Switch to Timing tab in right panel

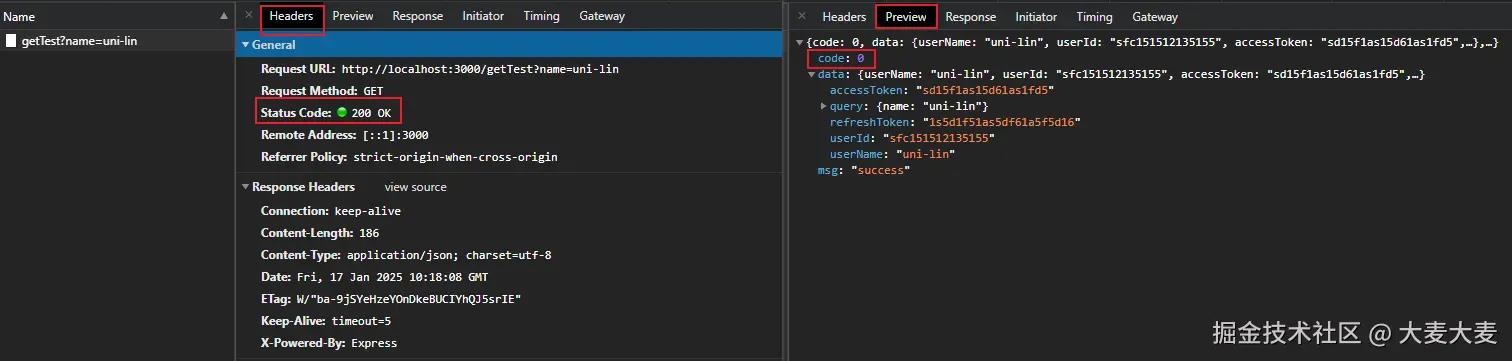pyautogui.click(x=1094, y=17)
